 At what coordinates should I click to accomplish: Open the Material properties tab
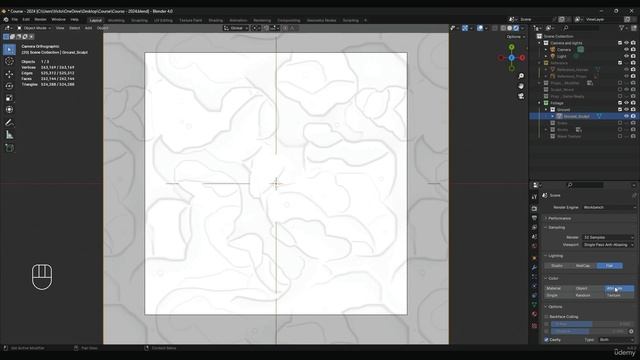[x=534, y=314]
